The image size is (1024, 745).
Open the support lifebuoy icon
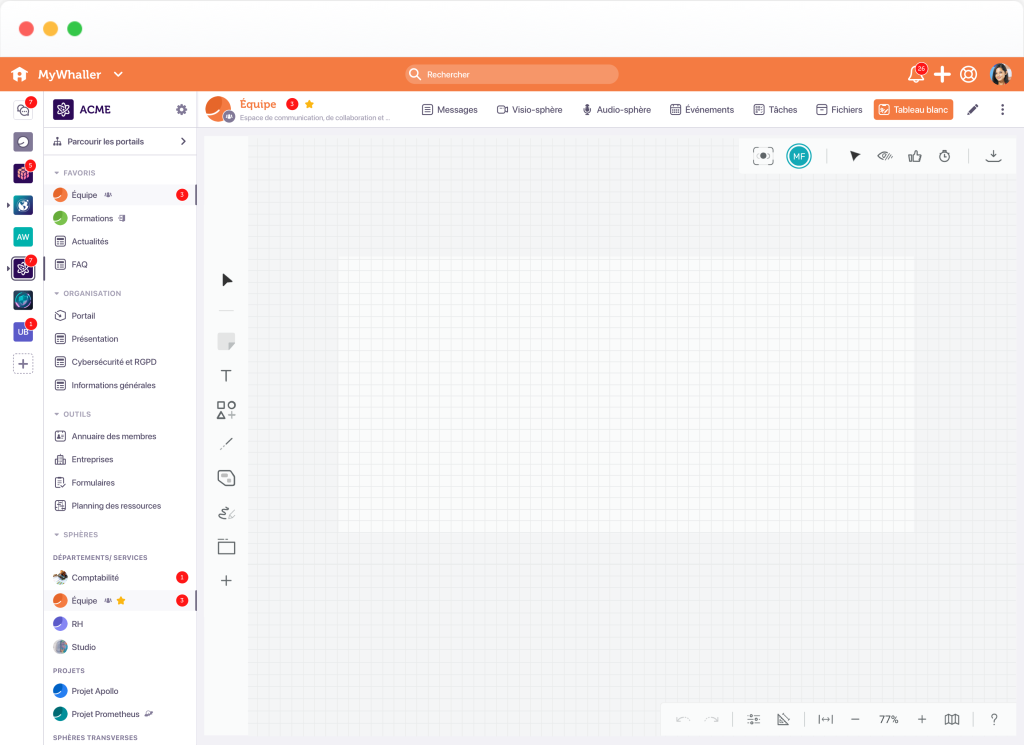[x=968, y=74]
